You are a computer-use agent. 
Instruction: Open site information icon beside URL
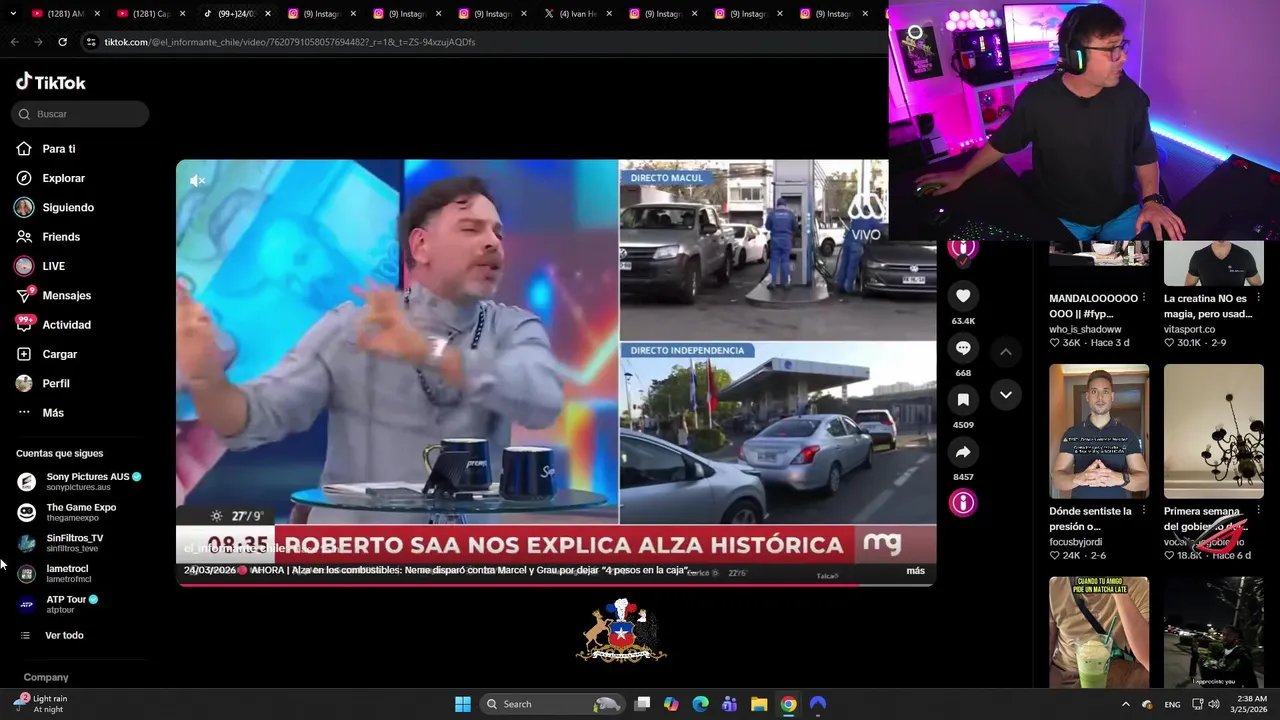91,42
